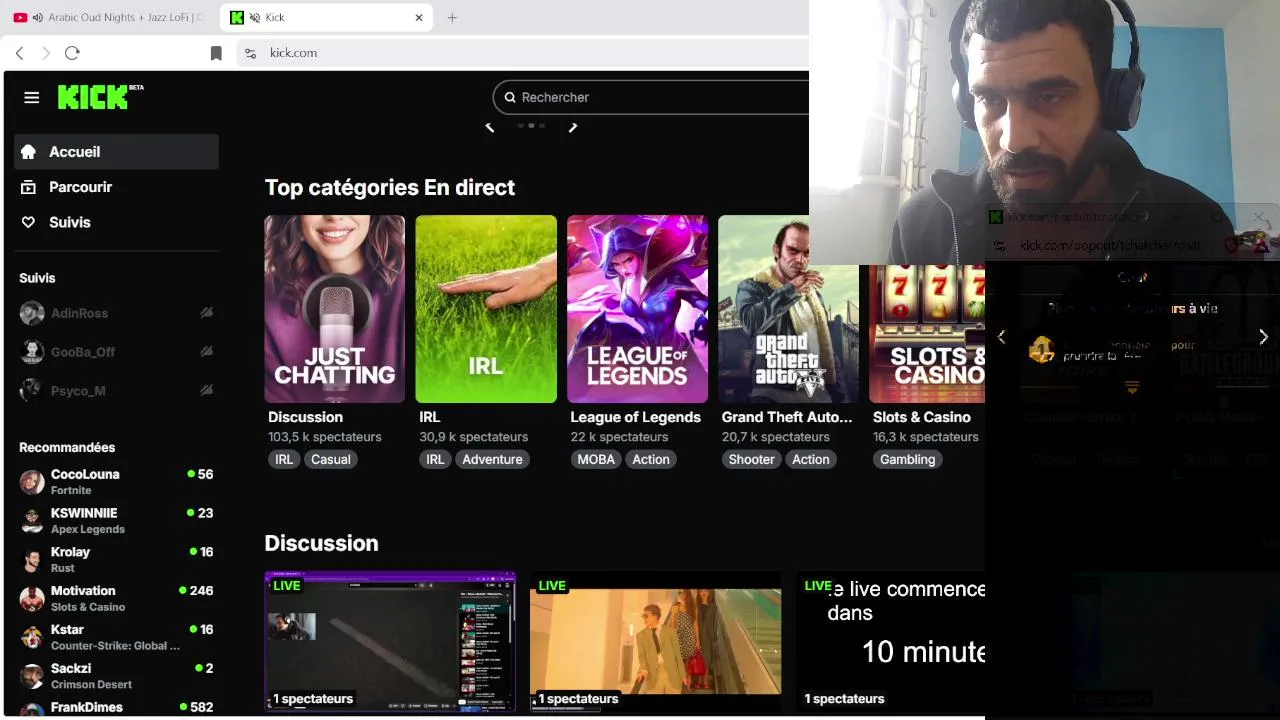1280x720 pixels.
Task: Open CocoLouna recommended channel
Action: click(x=116, y=482)
